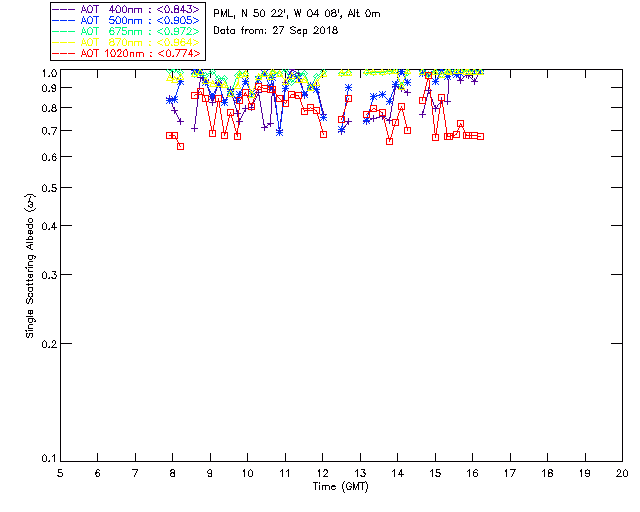Click the y-axis tick label 0.2
Image resolution: width=640 pixels, height=512 pixels.
click(x=46, y=343)
